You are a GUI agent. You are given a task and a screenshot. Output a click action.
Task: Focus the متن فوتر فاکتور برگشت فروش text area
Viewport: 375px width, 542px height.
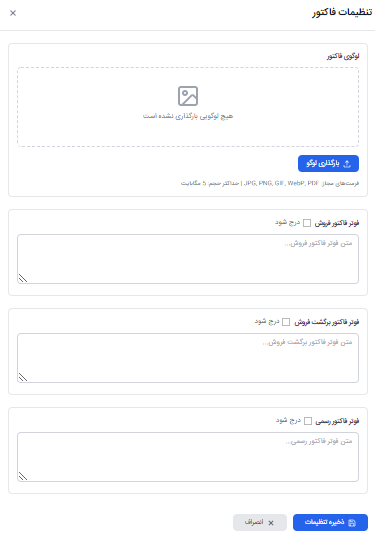(188, 358)
